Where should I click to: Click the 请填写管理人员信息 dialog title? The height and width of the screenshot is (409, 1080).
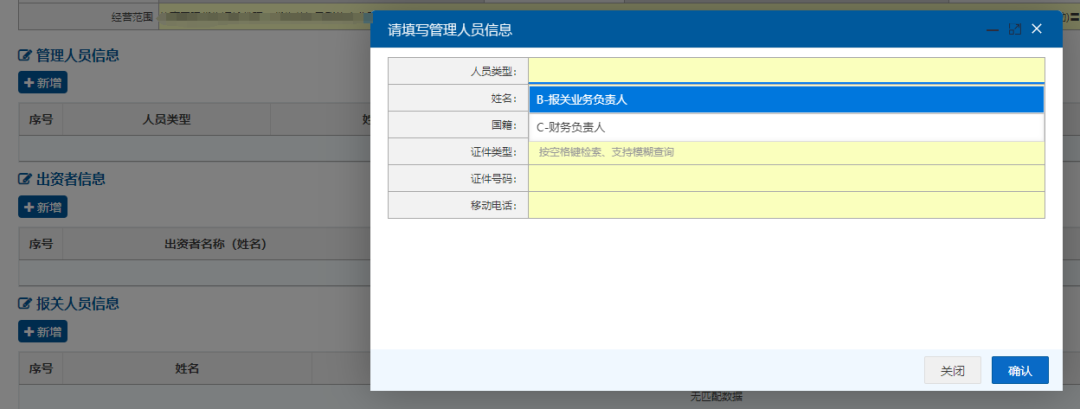tap(450, 30)
